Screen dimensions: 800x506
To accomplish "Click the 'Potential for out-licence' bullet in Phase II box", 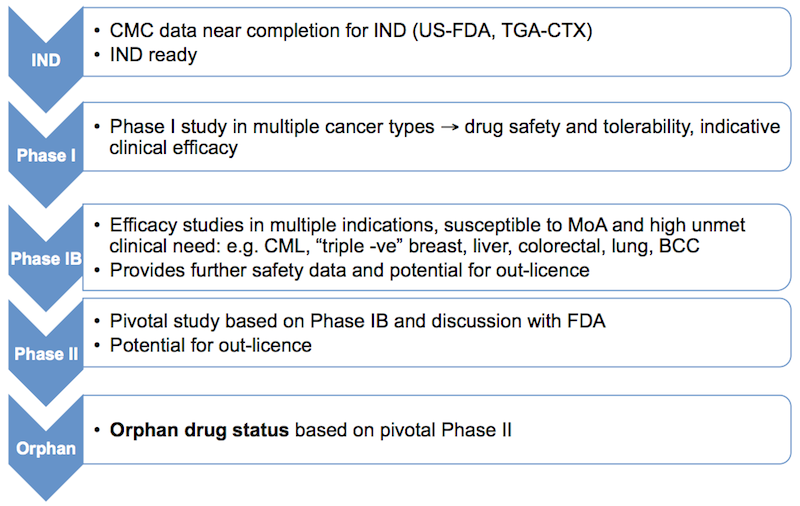I will pyautogui.click(x=210, y=345).
